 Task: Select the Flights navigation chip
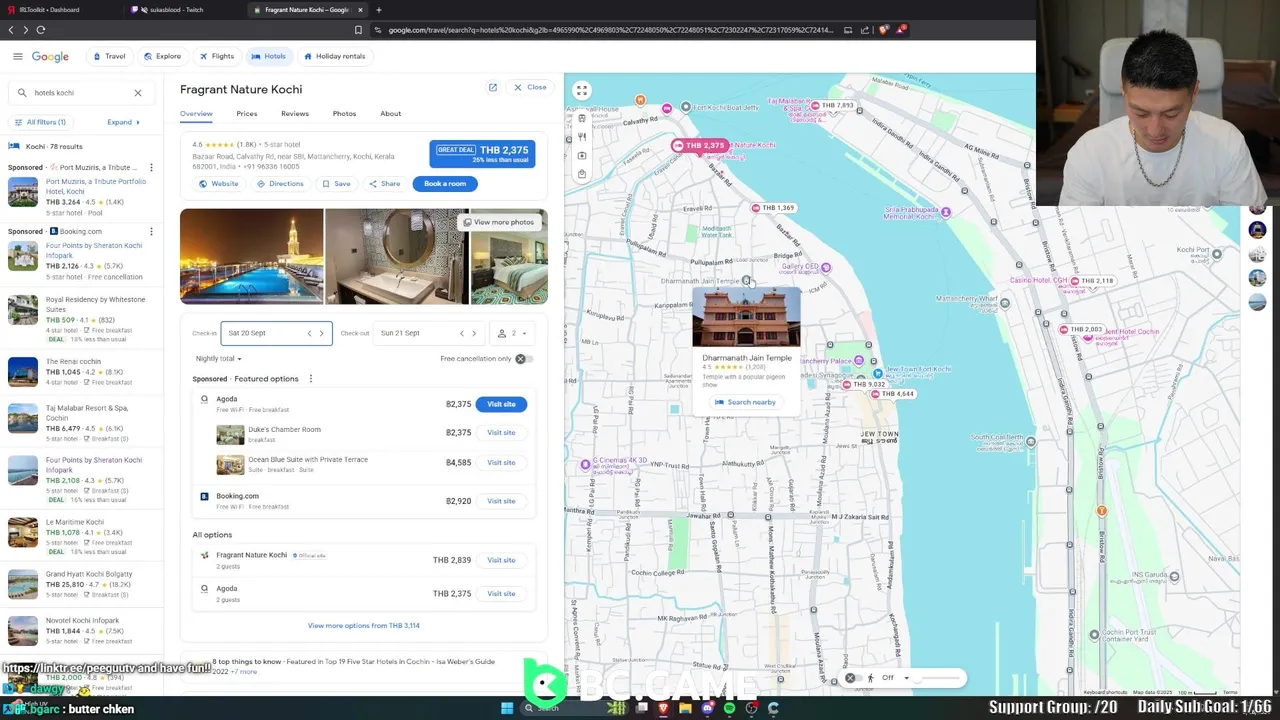(x=216, y=56)
